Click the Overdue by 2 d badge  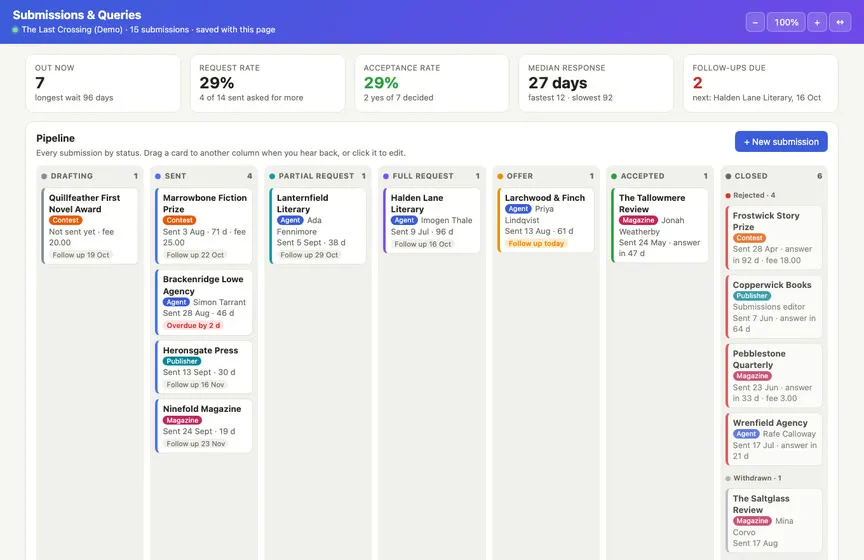pos(193,325)
